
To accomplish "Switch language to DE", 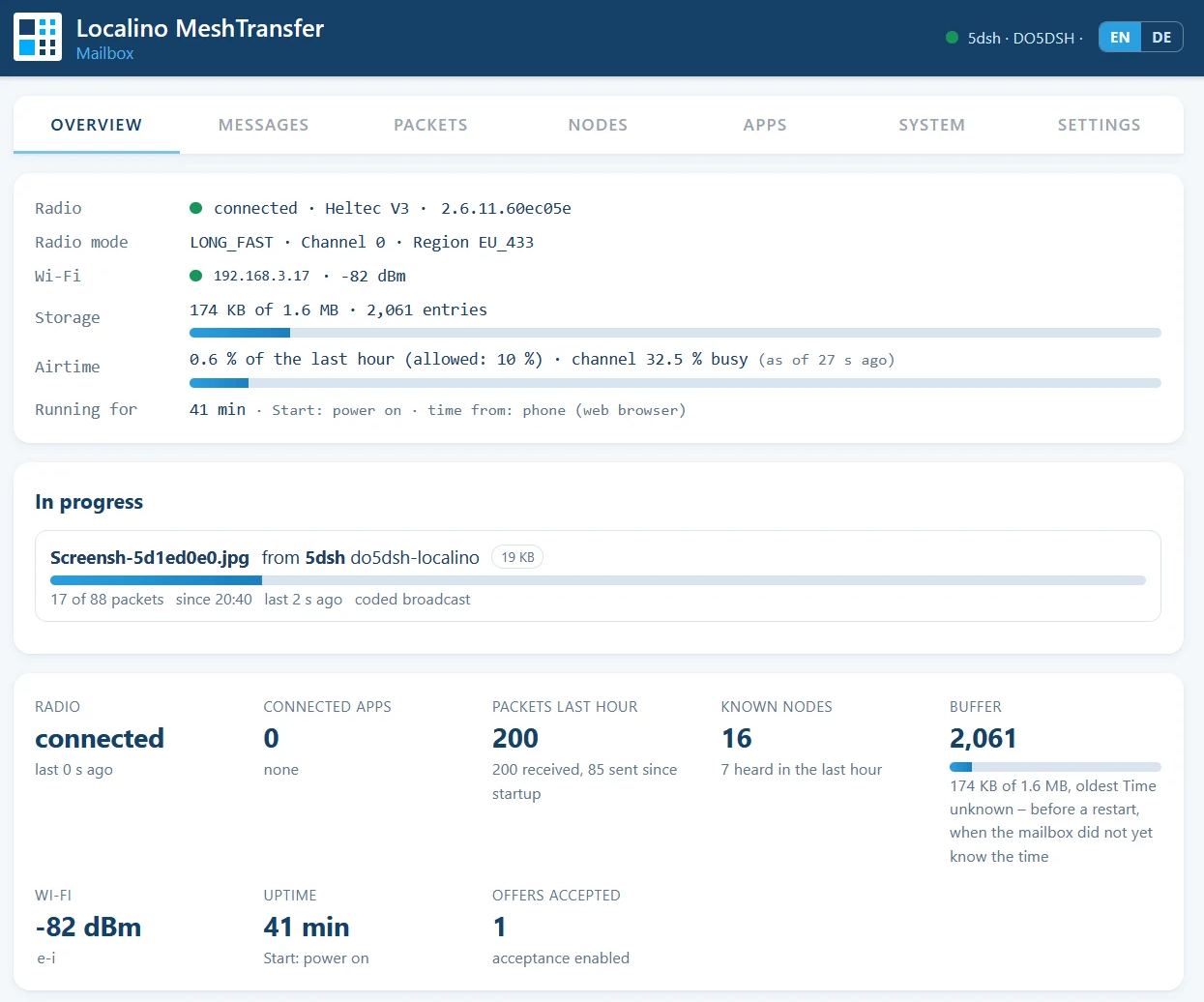I will (x=1161, y=38).
